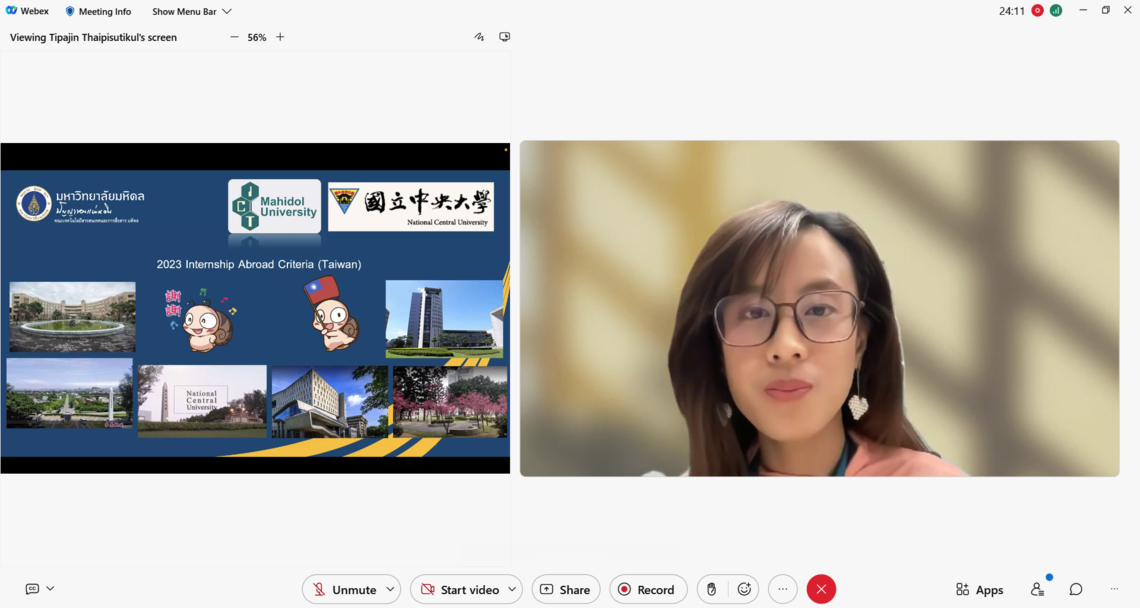The image size is (1140, 608).
Task: Open the reactions emoji icon
Action: point(744,590)
